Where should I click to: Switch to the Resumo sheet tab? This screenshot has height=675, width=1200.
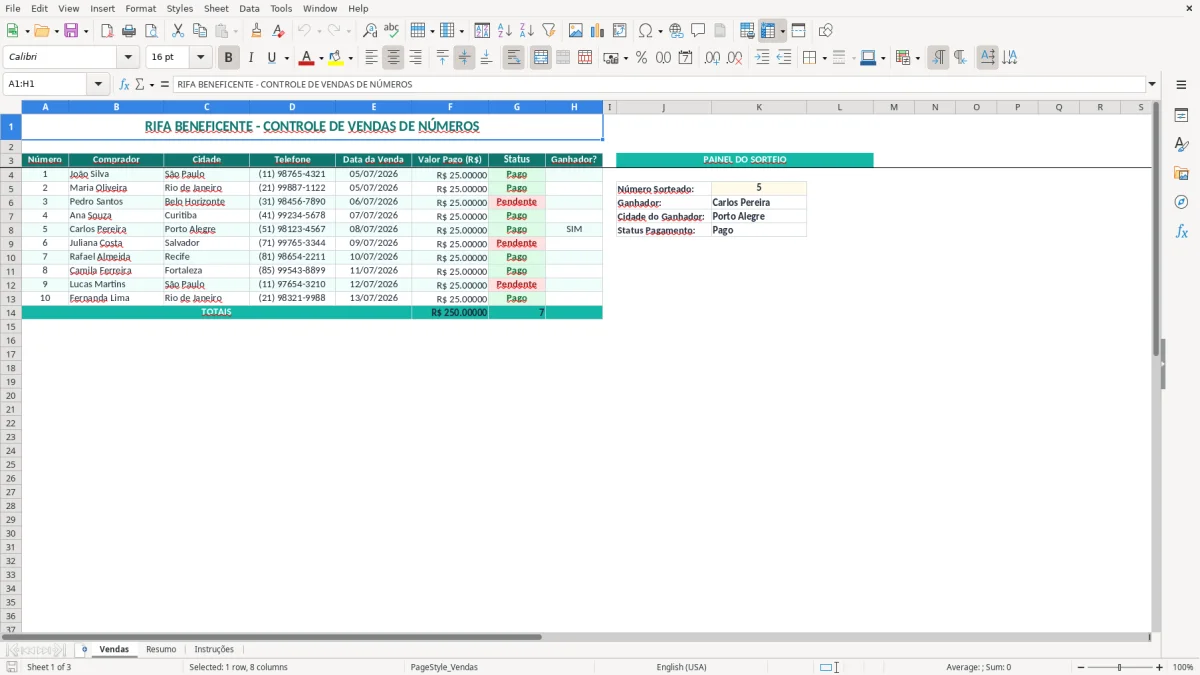click(x=161, y=649)
